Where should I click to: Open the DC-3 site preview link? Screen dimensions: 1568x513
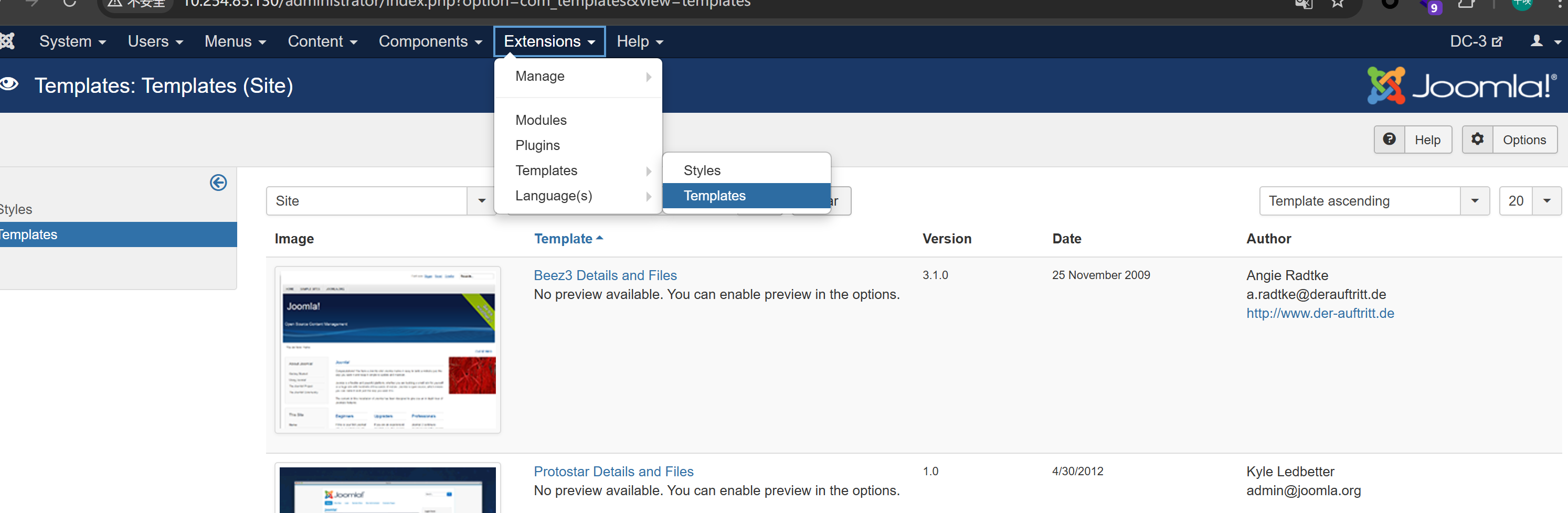1476,41
